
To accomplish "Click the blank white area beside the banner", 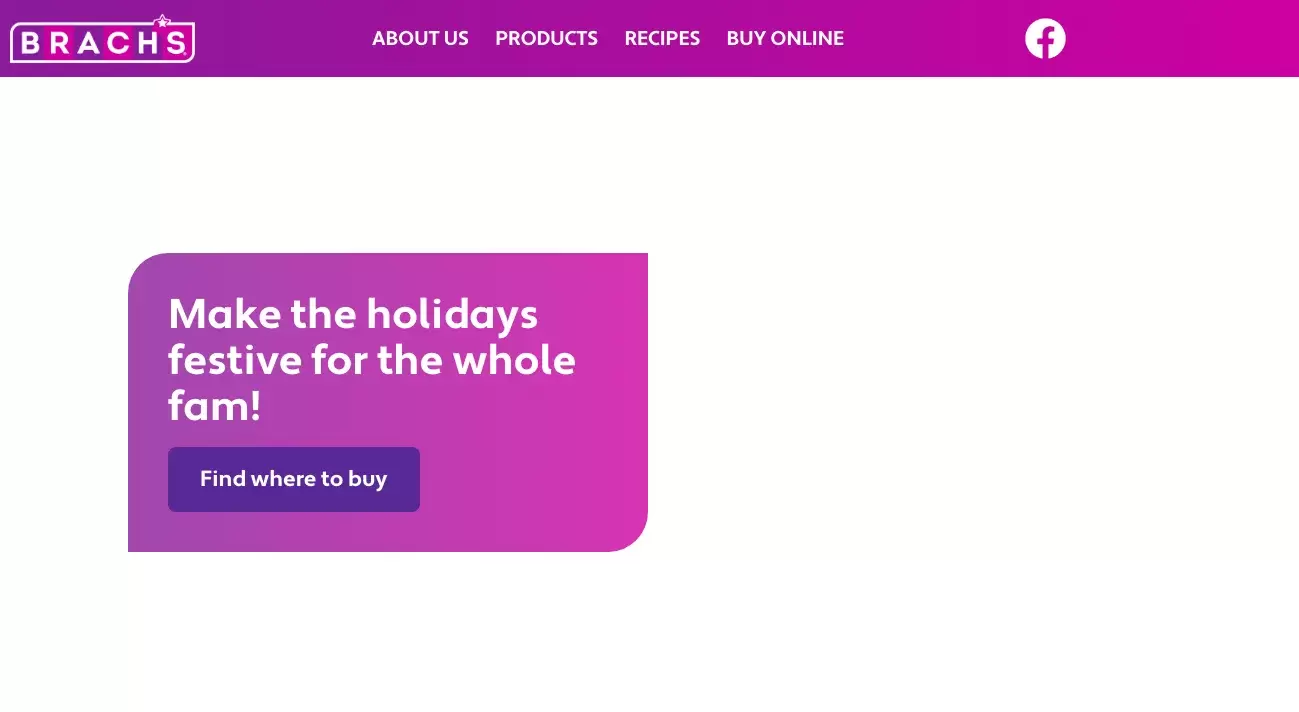I will pos(970,400).
